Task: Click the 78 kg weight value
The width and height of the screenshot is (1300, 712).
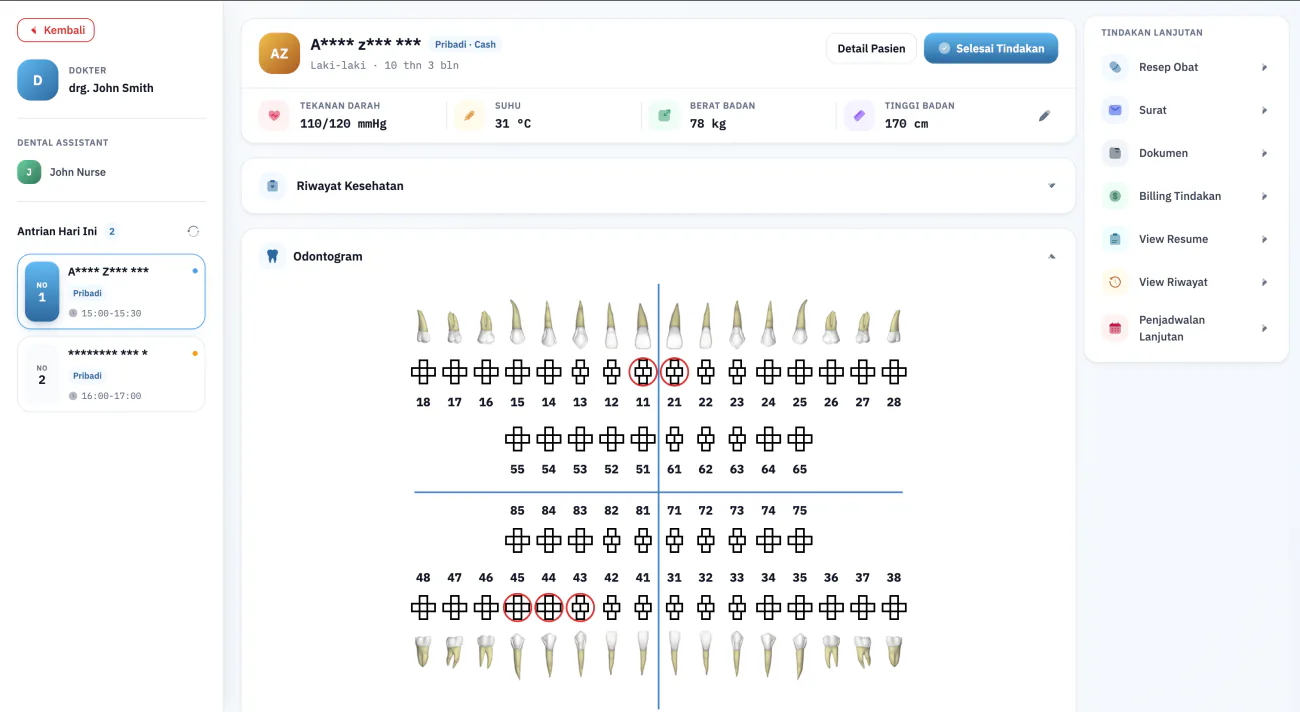Action: 708,124
